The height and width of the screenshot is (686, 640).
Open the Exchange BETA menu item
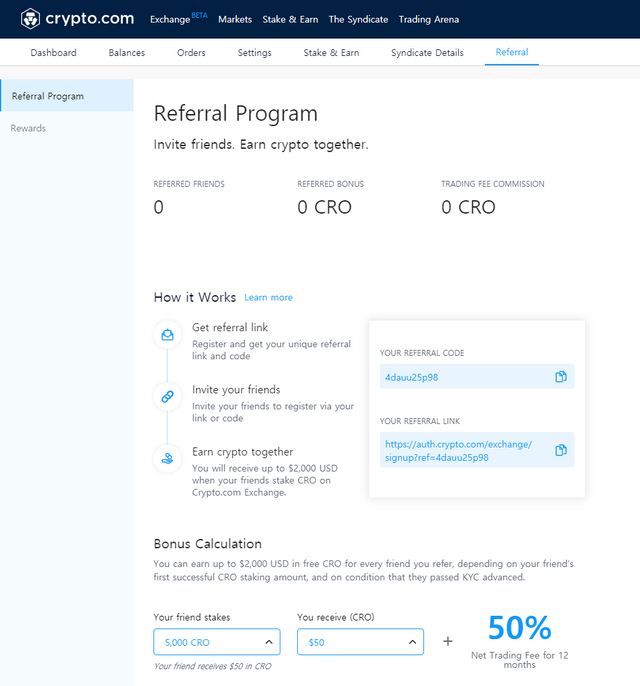tap(178, 19)
